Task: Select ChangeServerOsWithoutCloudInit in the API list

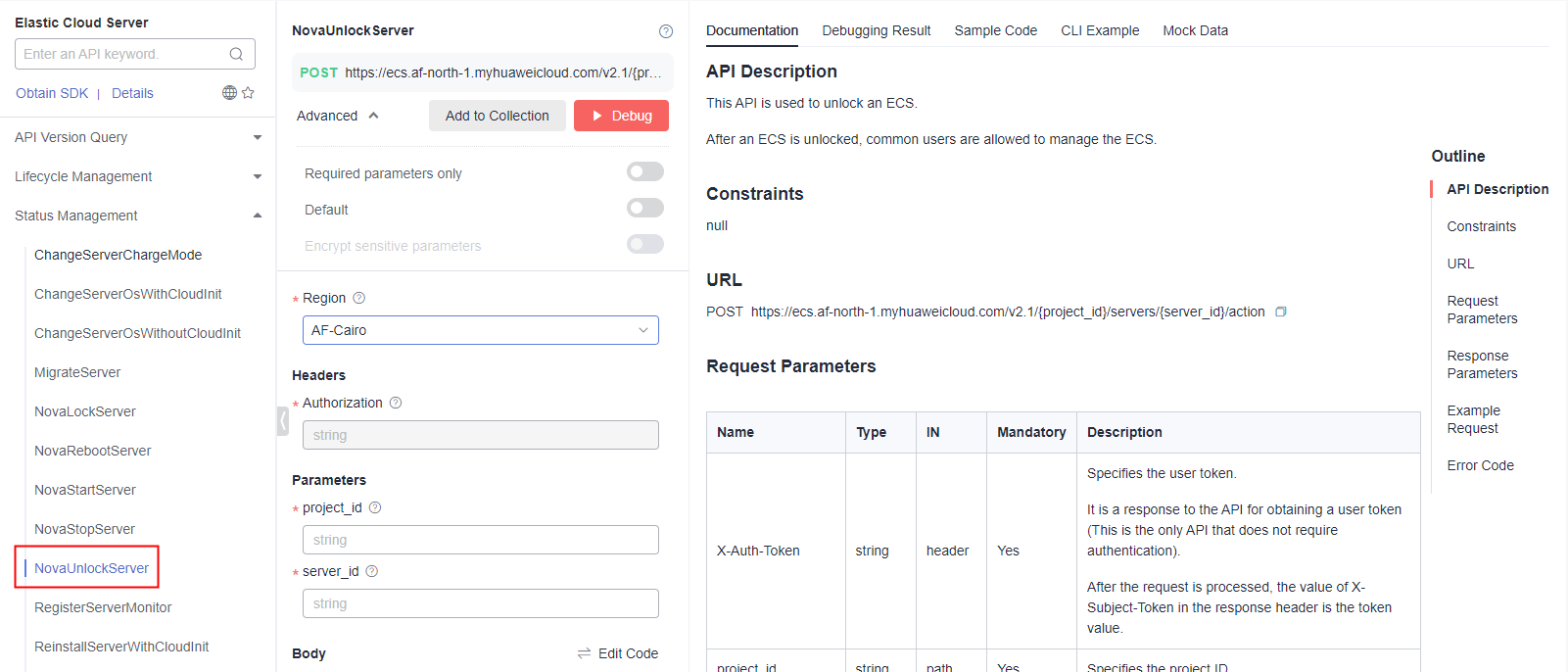Action: pos(138,333)
